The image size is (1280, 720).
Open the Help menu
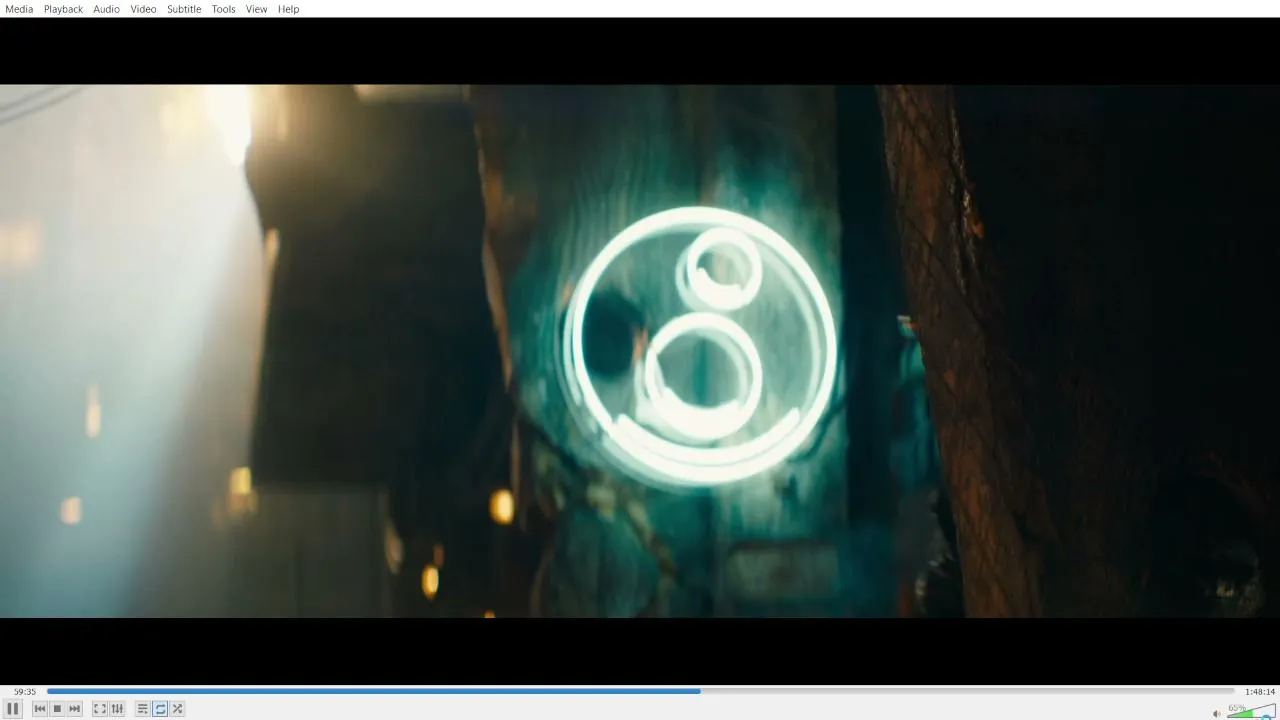coord(289,9)
